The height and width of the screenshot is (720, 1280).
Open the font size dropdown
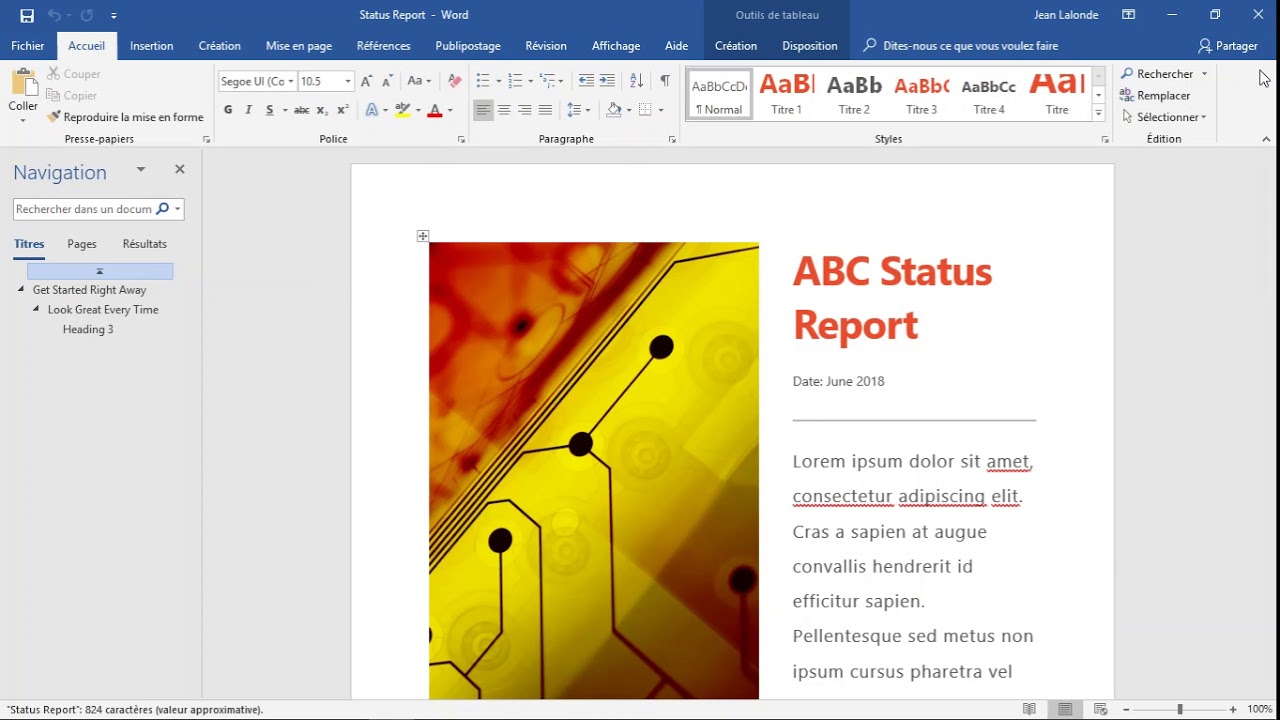(x=348, y=81)
